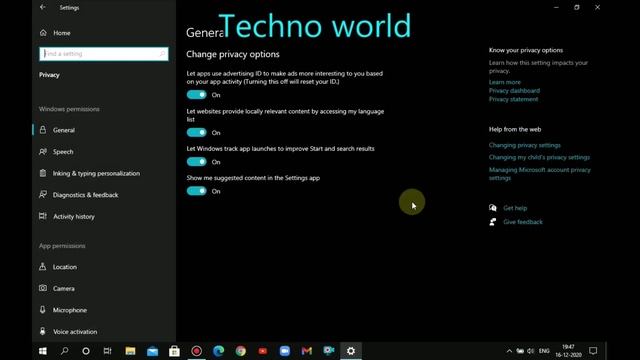Viewport: 640px width, 360px height.
Task: Toggle Windows track app launches switch
Action: pyautogui.click(x=197, y=162)
